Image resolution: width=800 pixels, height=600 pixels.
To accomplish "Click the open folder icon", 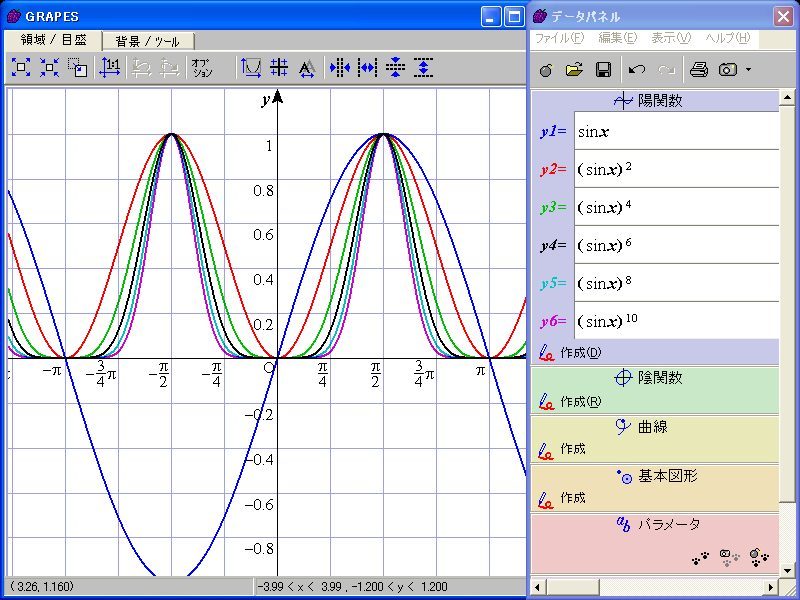I will pyautogui.click(x=574, y=70).
